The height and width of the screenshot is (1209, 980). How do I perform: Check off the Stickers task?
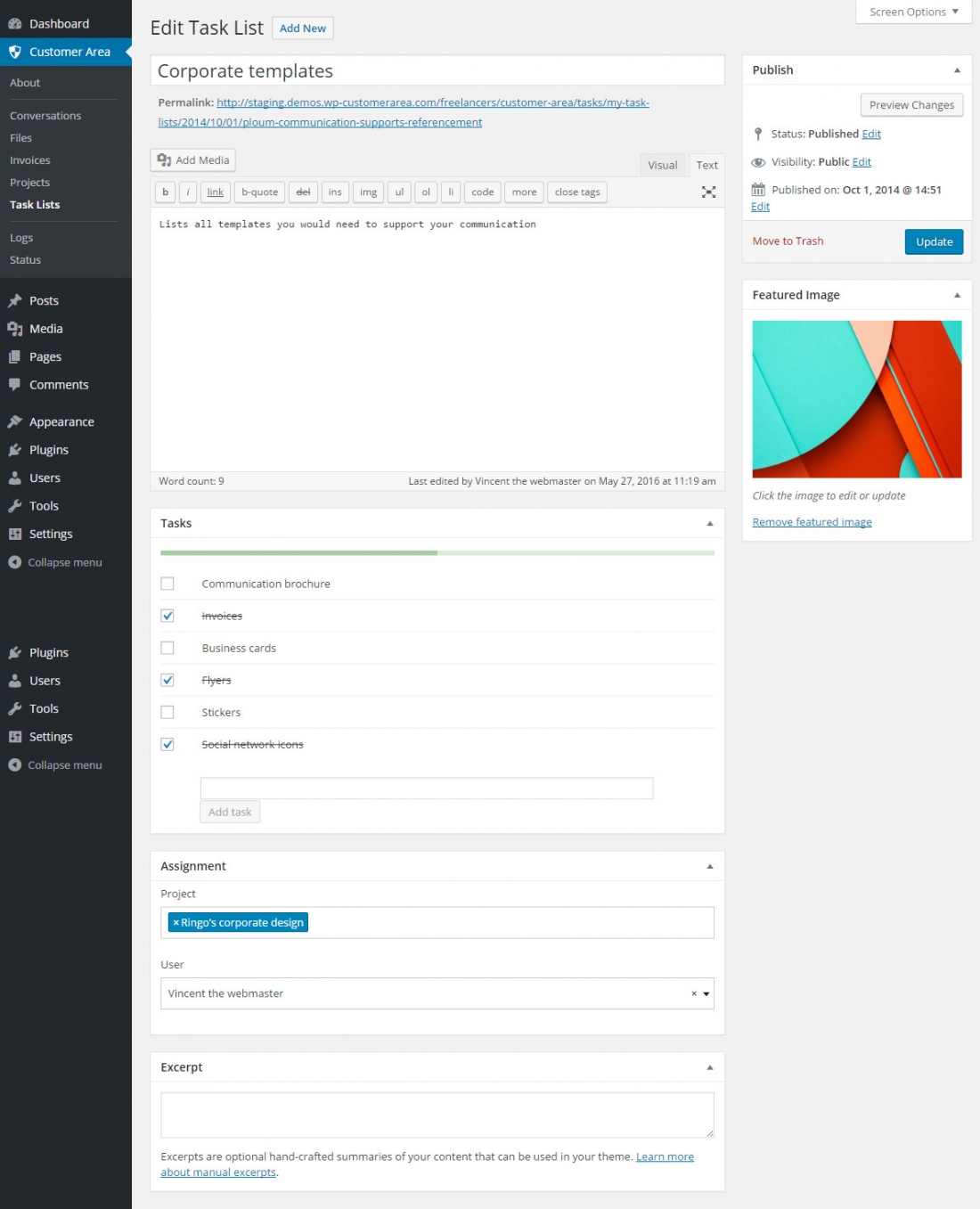pyautogui.click(x=167, y=712)
